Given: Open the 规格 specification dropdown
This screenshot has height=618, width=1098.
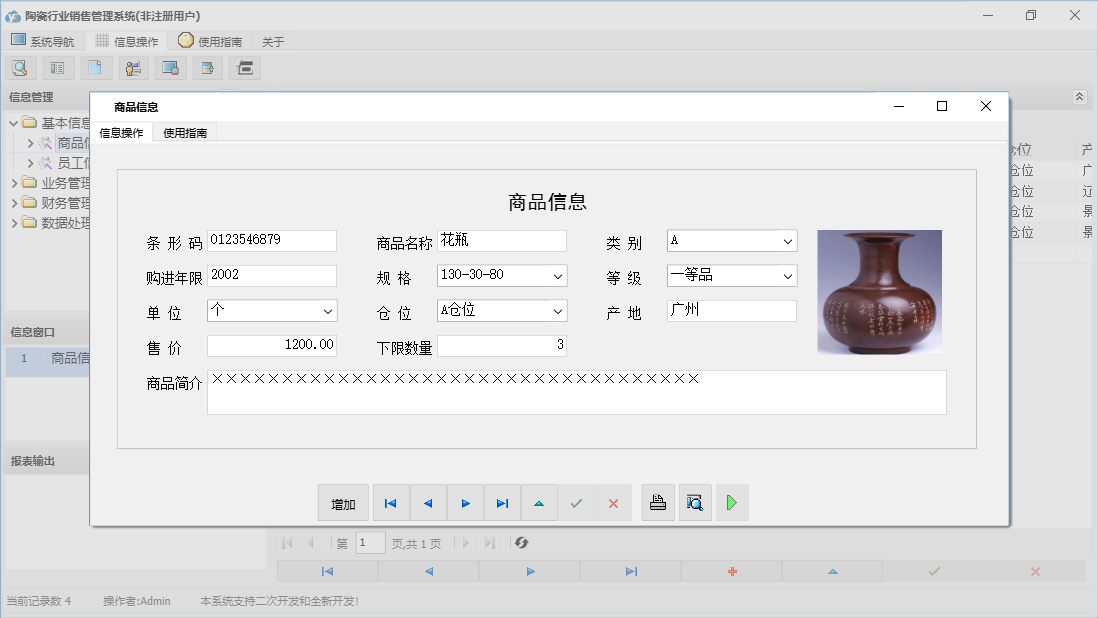Looking at the screenshot, I should (558, 276).
